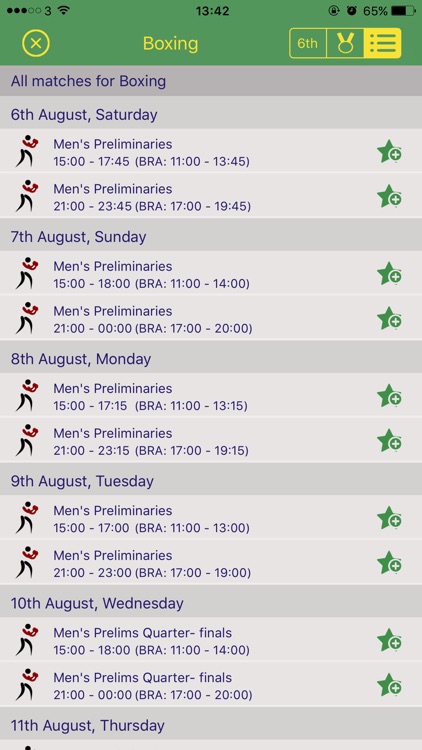Switch to the 6th day view tab
Viewport: 422px width, 750px height.
tap(308, 44)
